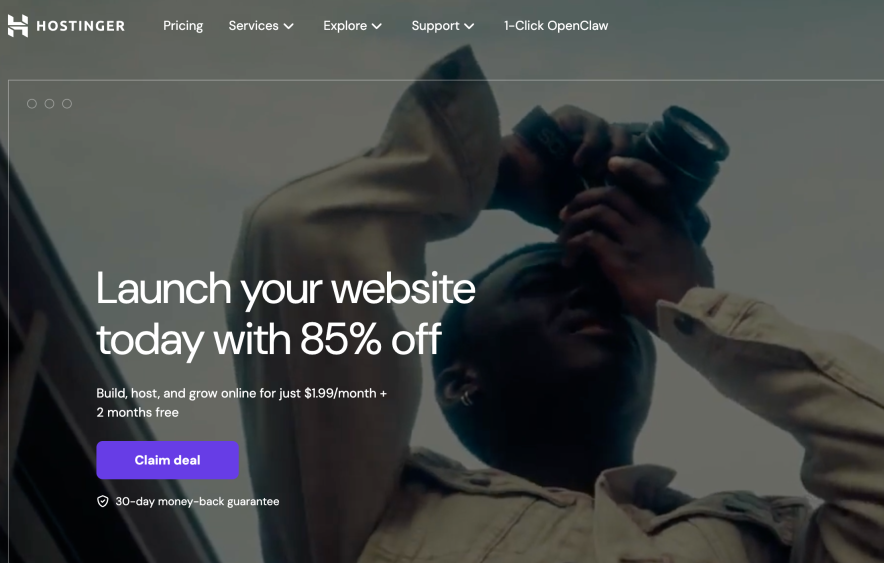
Task: Click the Launch your website headline
Action: tap(286, 313)
